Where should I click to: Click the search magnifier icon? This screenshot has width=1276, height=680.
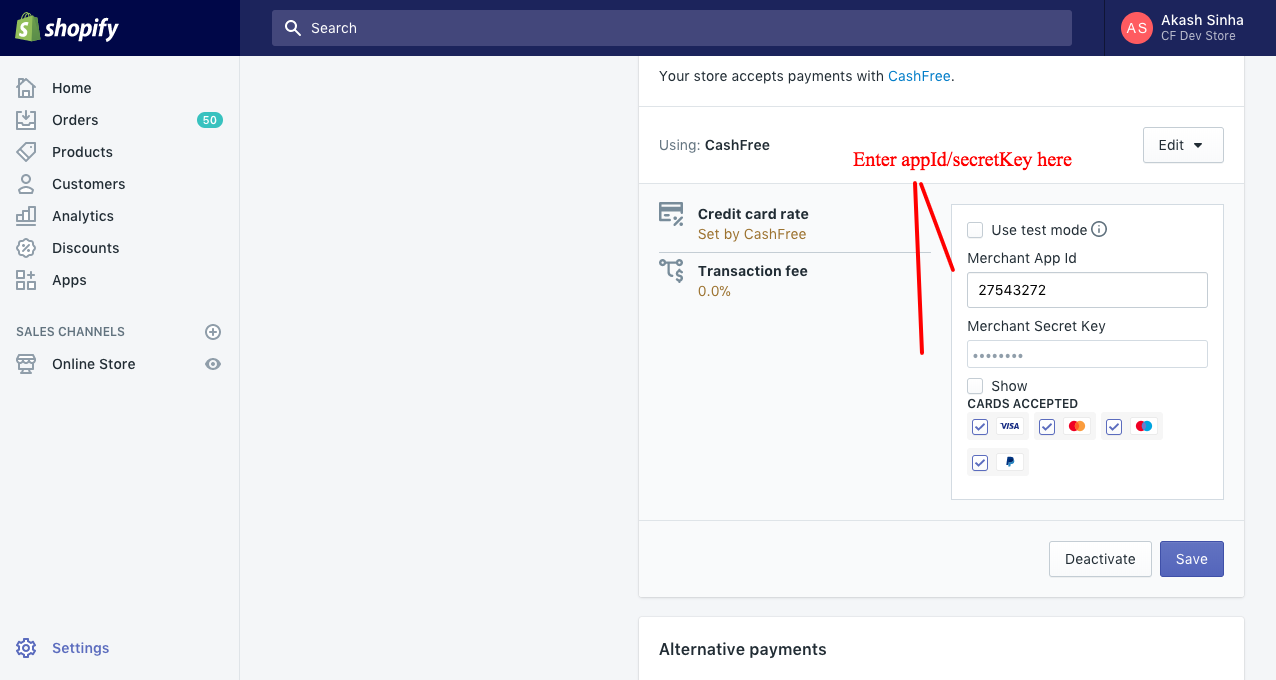click(293, 28)
